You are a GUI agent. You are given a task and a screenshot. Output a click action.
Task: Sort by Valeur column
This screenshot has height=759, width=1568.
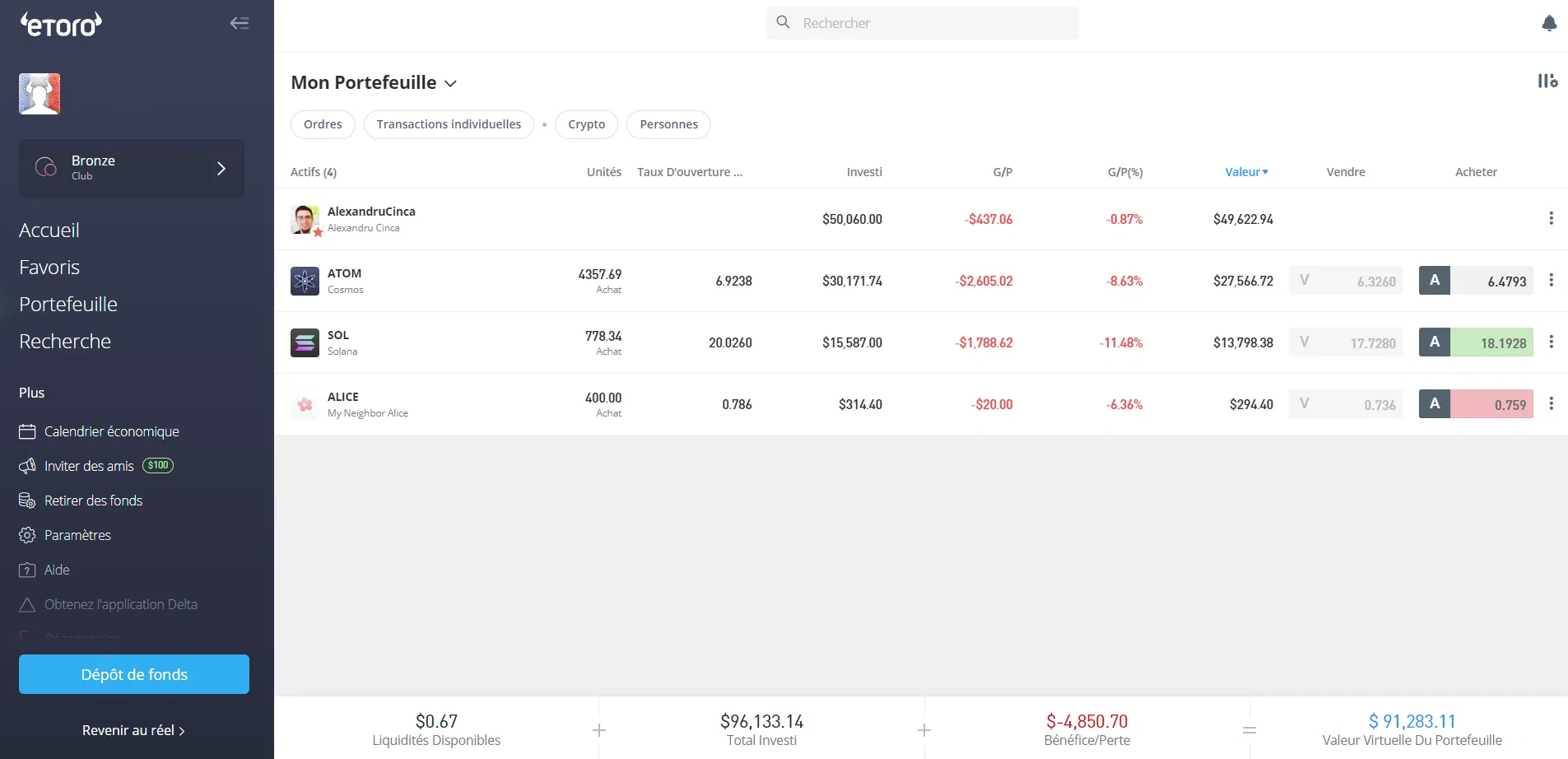pos(1246,172)
